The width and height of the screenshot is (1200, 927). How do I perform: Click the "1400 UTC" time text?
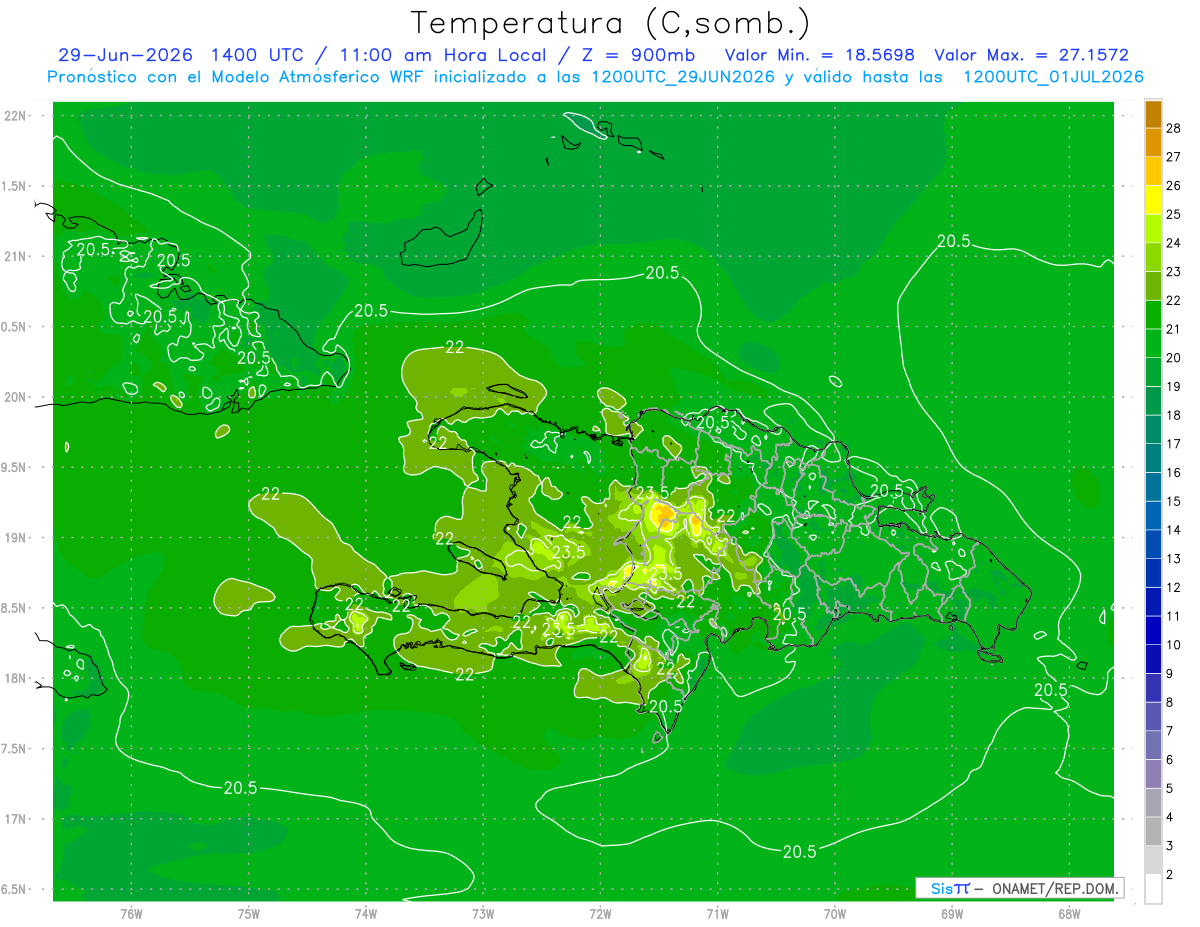pyautogui.click(x=258, y=55)
